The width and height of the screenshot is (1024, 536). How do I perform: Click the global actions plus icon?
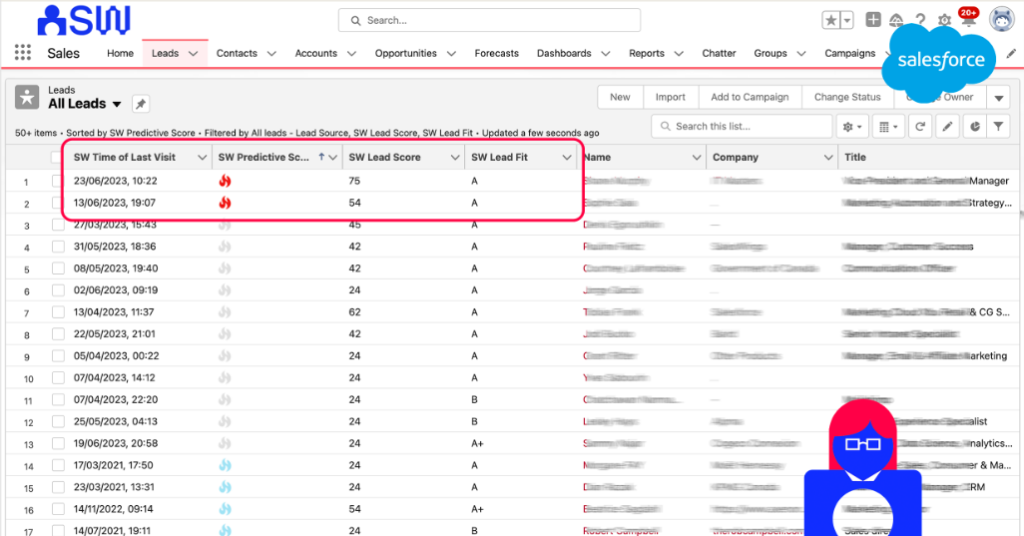[873, 20]
